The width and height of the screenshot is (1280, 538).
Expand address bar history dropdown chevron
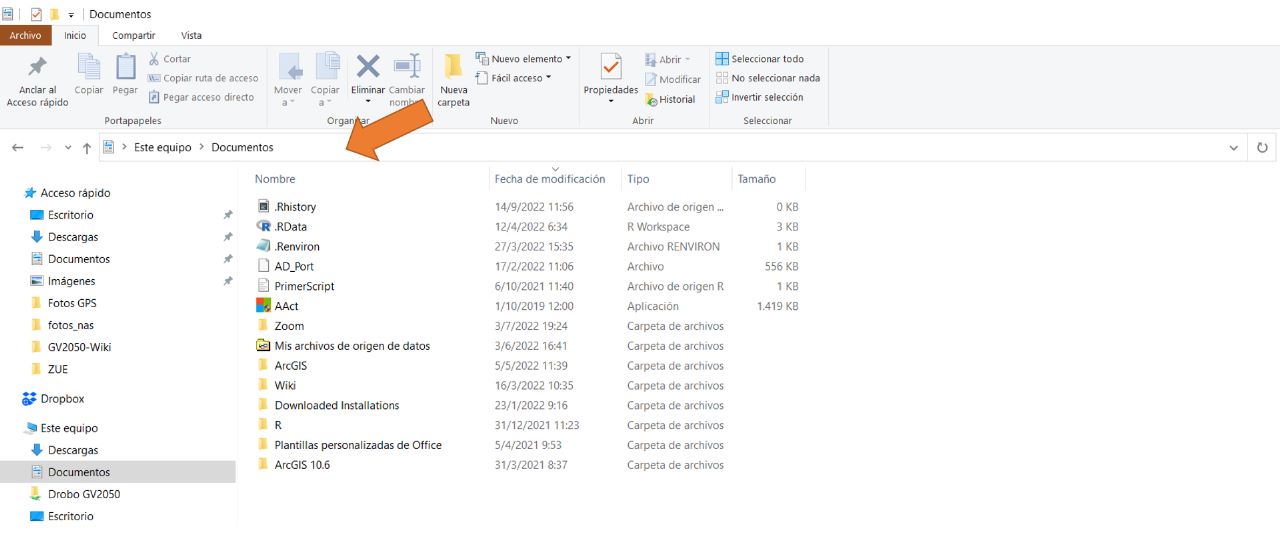(x=1233, y=148)
